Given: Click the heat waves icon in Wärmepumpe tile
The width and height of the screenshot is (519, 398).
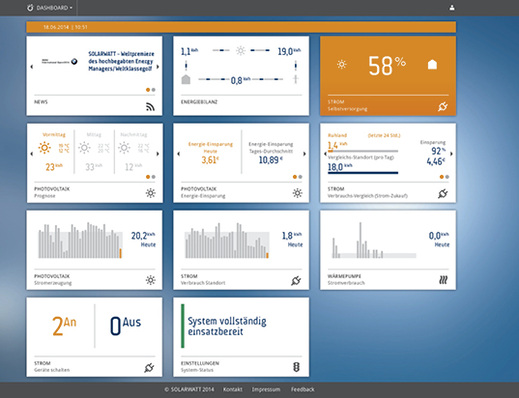Looking at the screenshot, I should click(443, 280).
